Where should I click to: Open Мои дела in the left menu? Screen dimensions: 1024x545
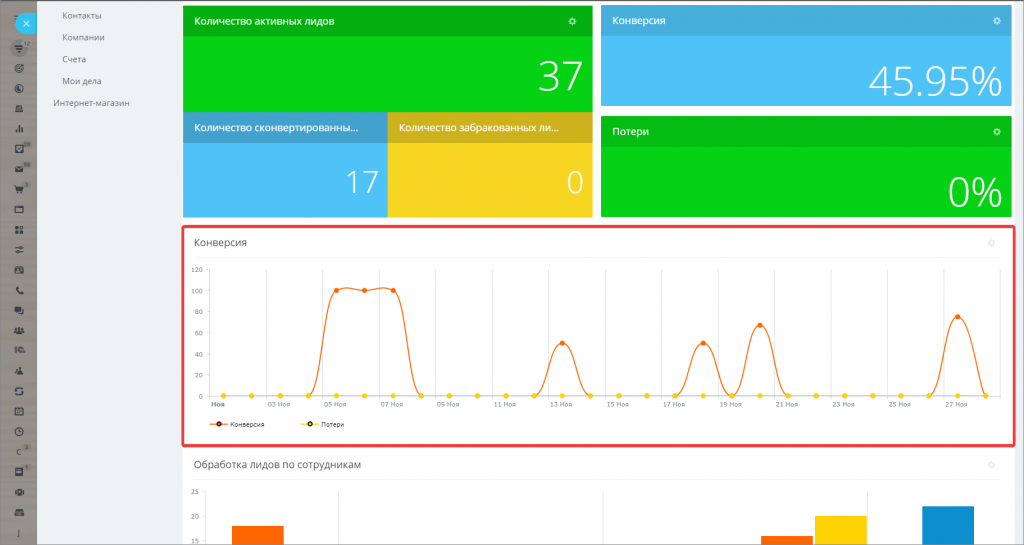click(82, 81)
